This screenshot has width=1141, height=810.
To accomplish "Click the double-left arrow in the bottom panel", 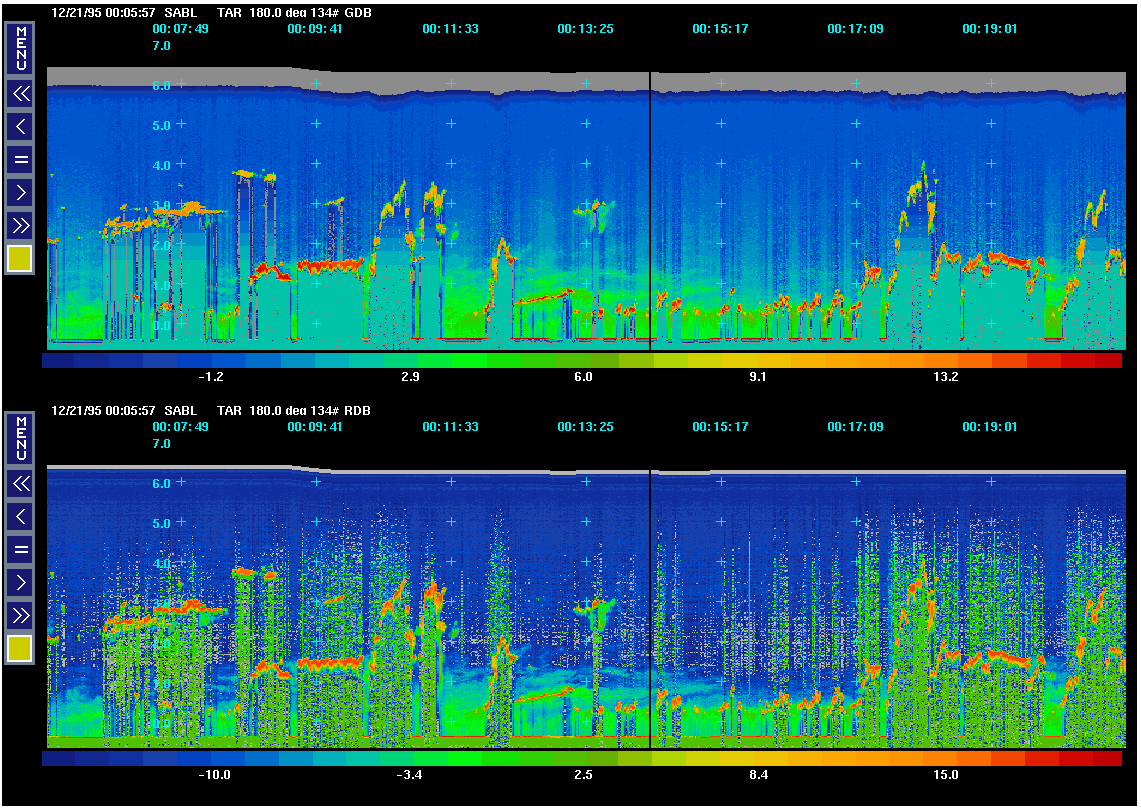I will click(20, 484).
